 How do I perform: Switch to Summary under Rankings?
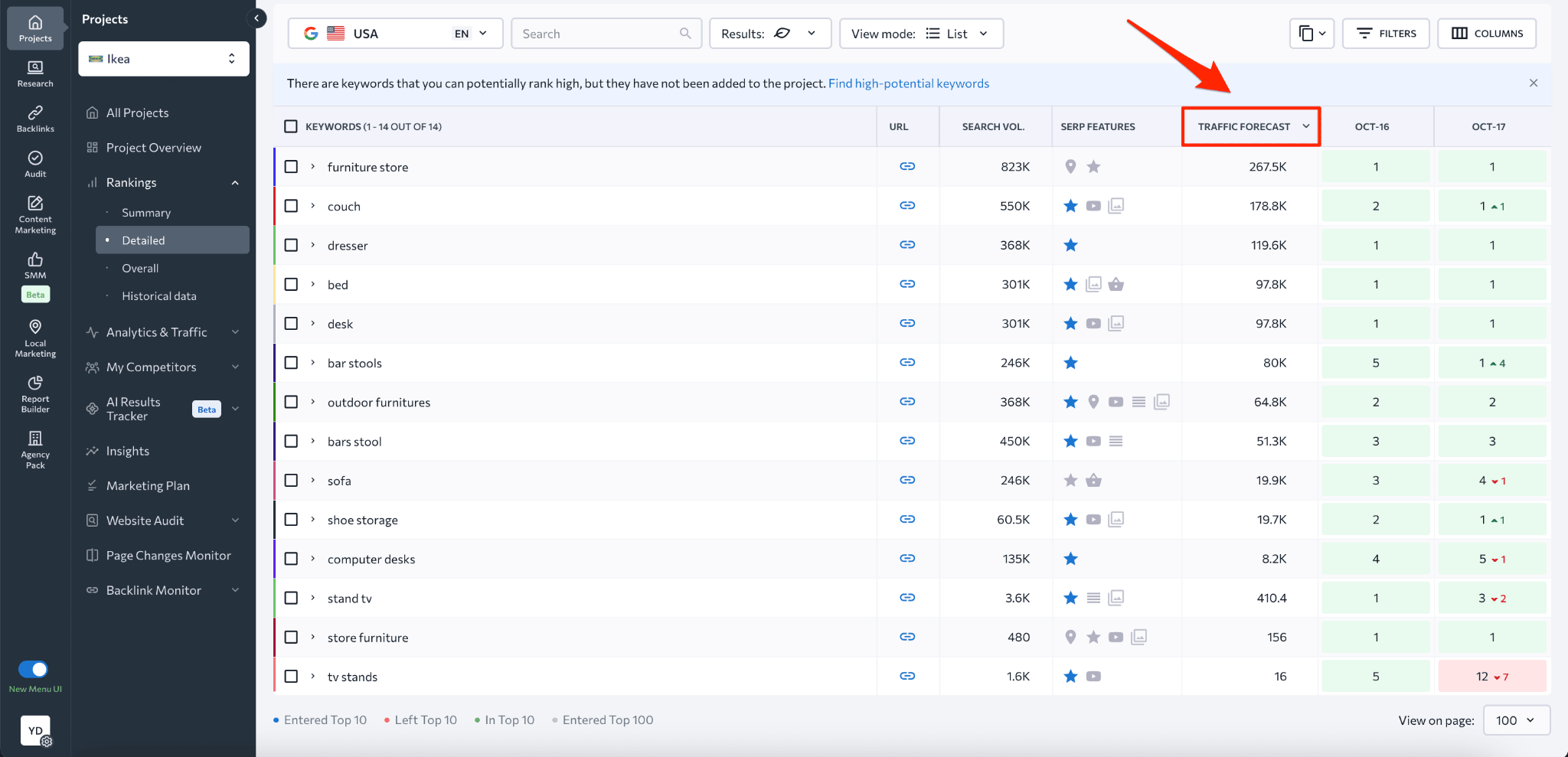point(145,212)
